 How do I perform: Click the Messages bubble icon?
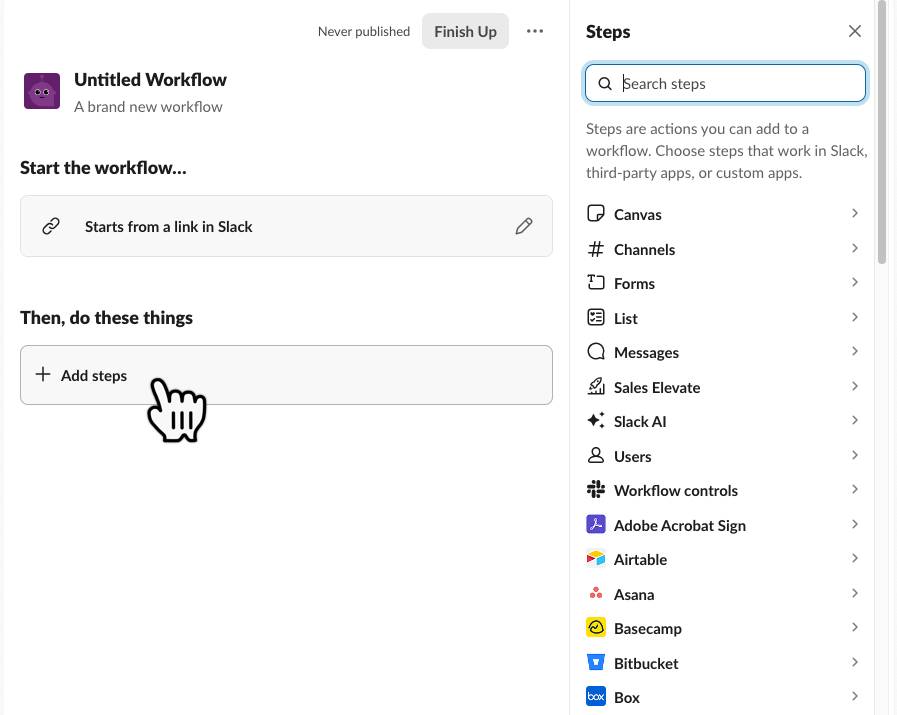point(596,352)
